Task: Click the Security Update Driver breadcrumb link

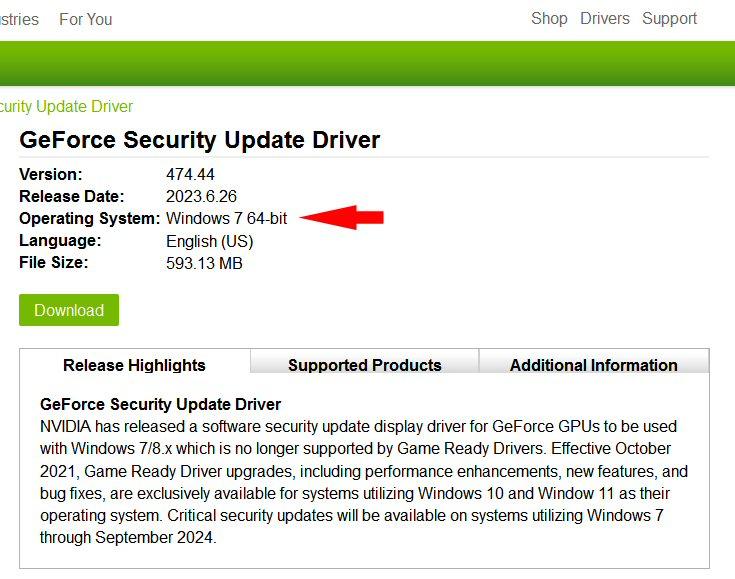Action: point(66,106)
